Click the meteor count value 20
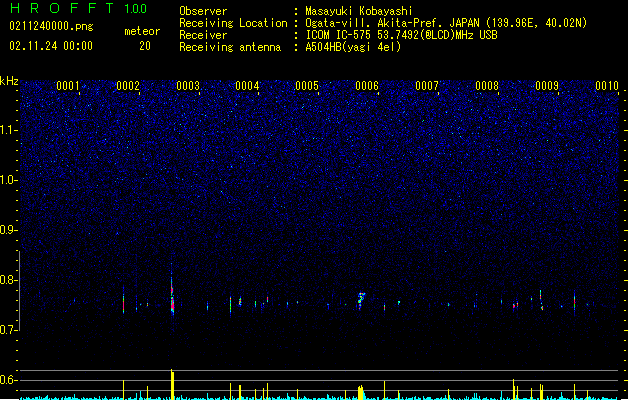 [145, 46]
